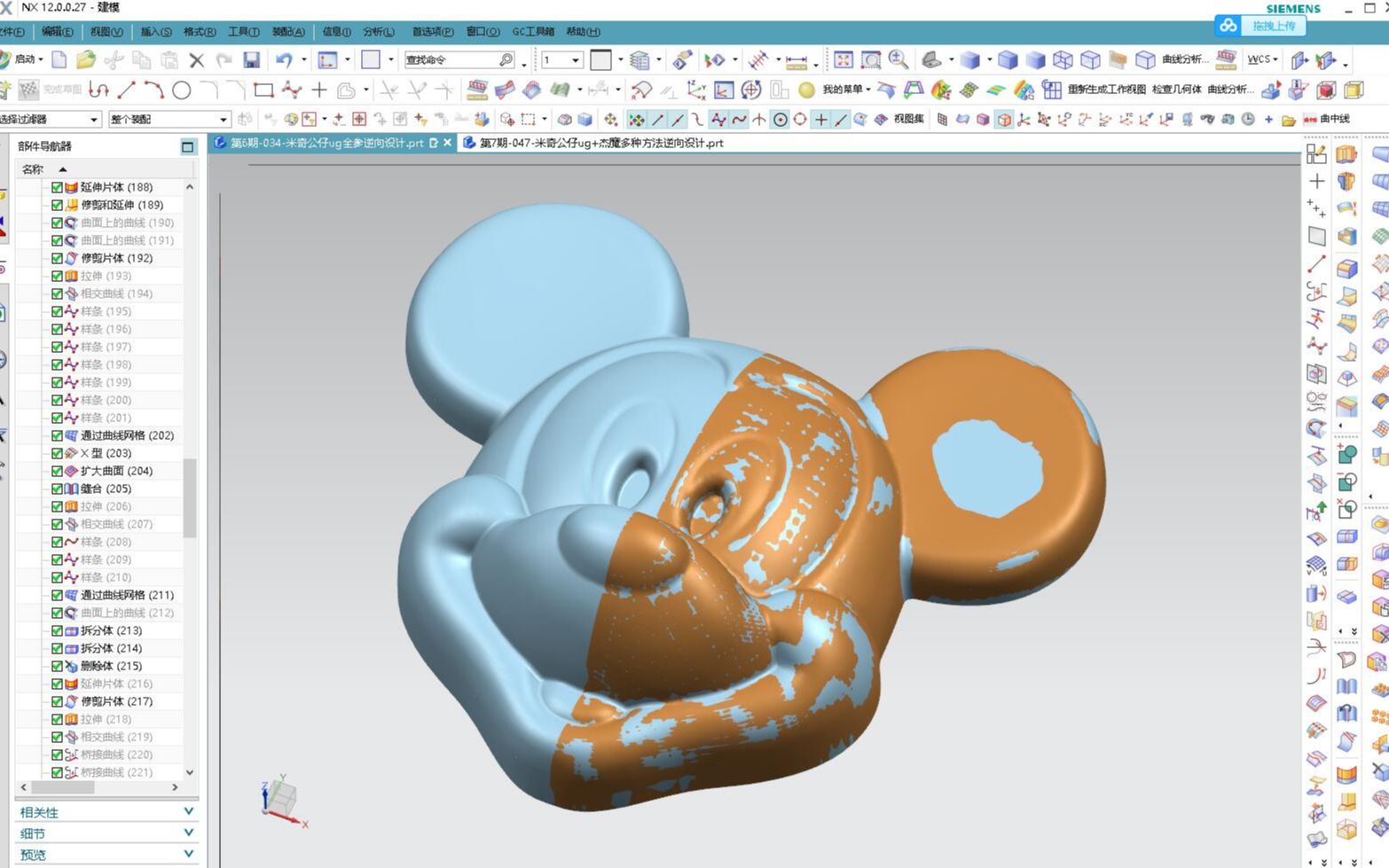
Task: Open 我的菜单
Action: point(846,90)
